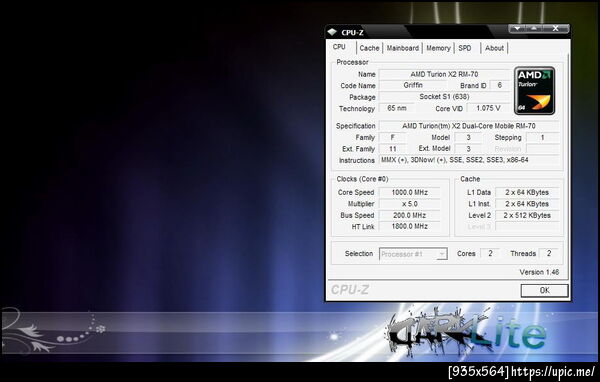Viewport: 600px width, 382px height.
Task: Open the Processor #1 selection dropdown
Action: point(413,254)
